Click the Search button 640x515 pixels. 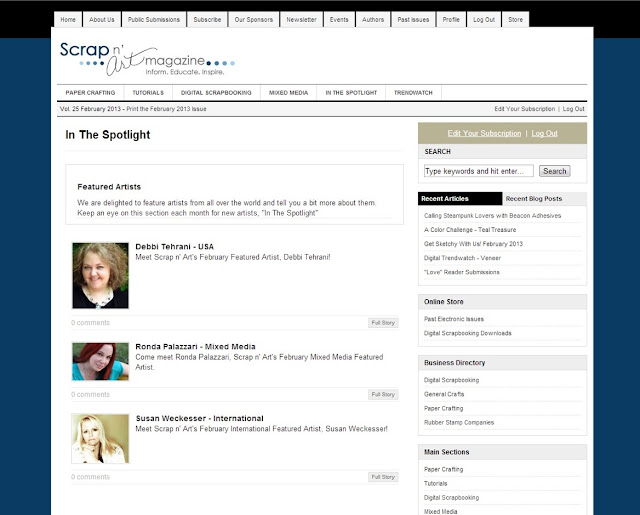point(554,171)
